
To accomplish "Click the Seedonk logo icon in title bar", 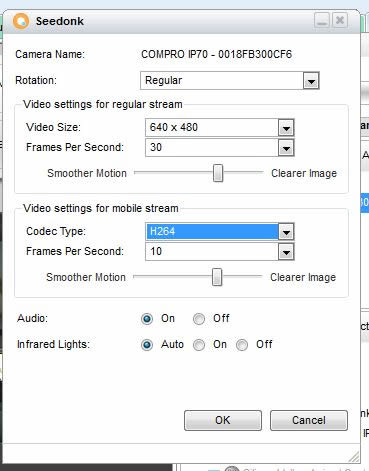I will pos(21,21).
